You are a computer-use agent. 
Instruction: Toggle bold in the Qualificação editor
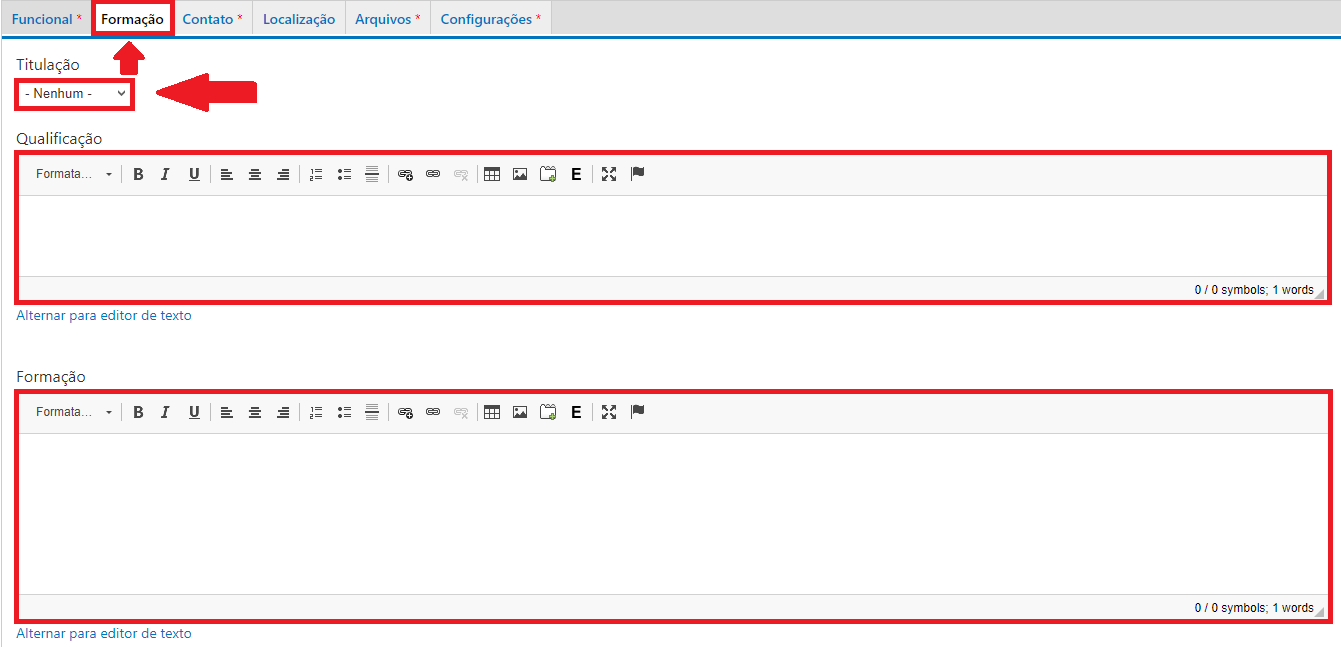pos(138,174)
